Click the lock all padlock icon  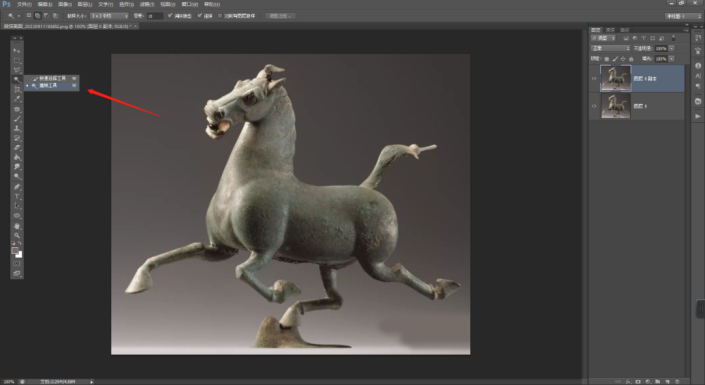tap(631, 59)
